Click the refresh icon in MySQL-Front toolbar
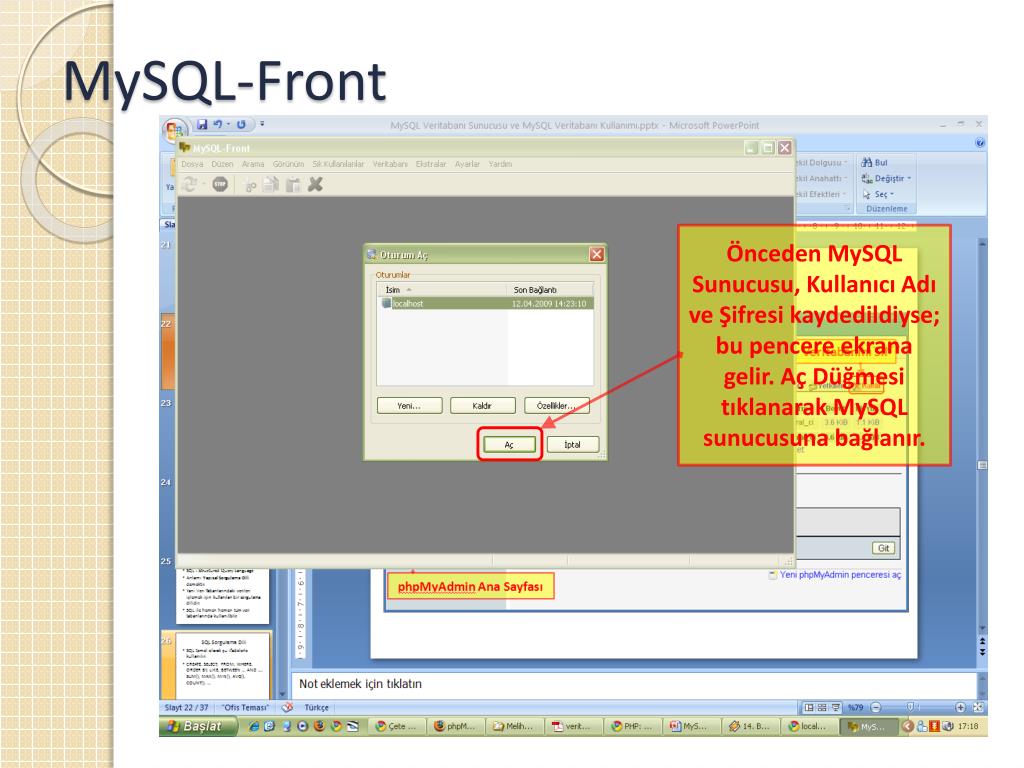The width and height of the screenshot is (1024, 768). 189,185
